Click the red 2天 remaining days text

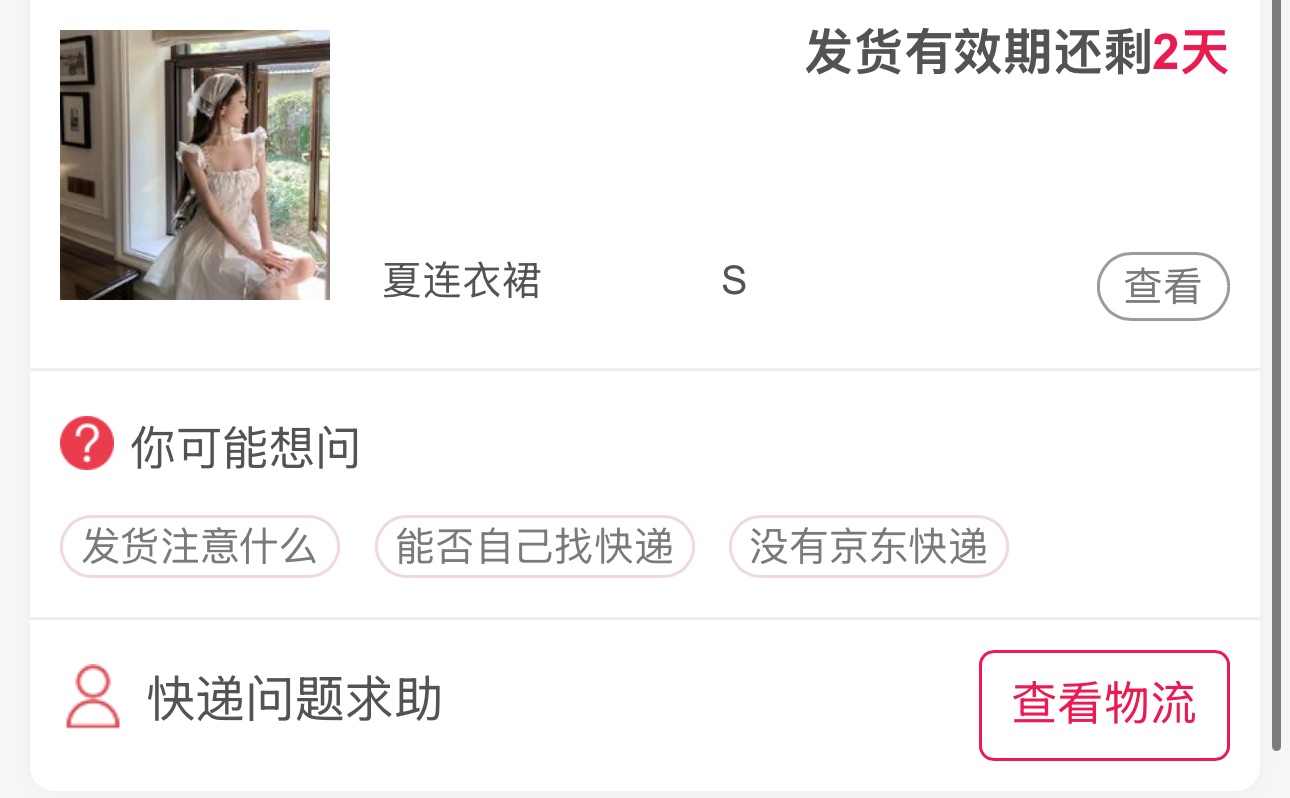[x=1190, y=53]
